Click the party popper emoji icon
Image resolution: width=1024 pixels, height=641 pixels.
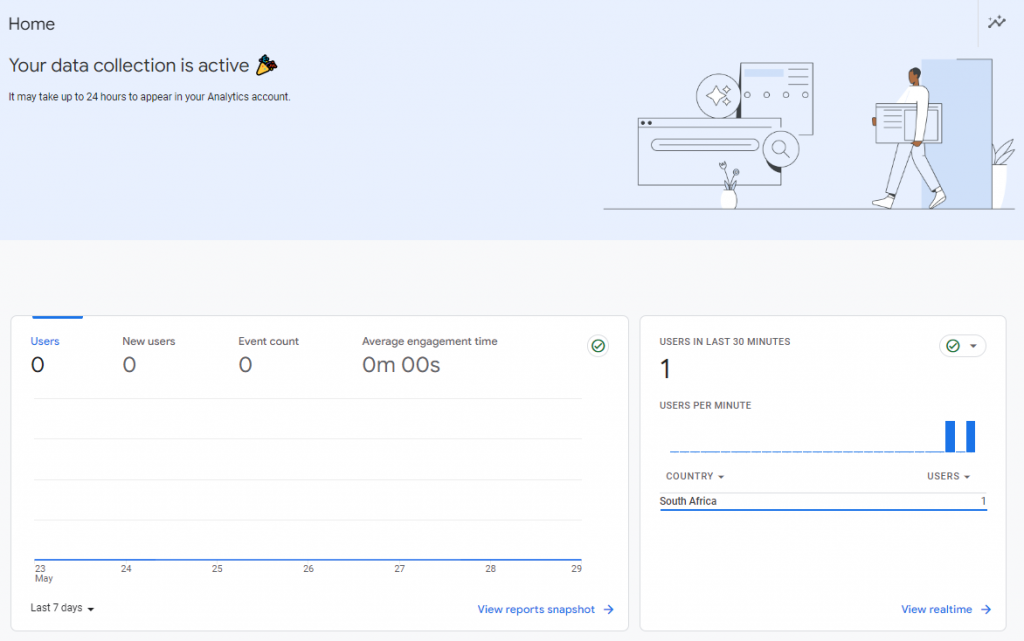pyautogui.click(x=266, y=65)
